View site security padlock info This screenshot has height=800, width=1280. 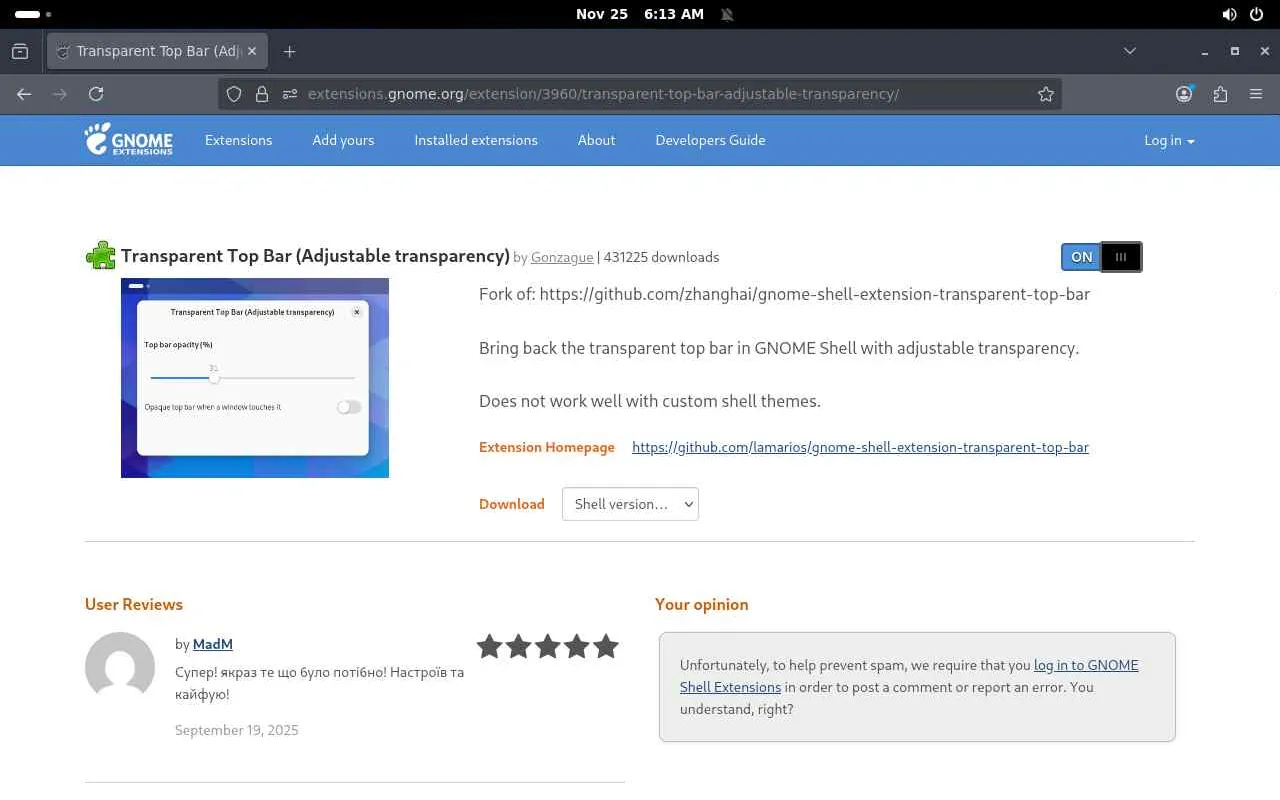point(262,94)
